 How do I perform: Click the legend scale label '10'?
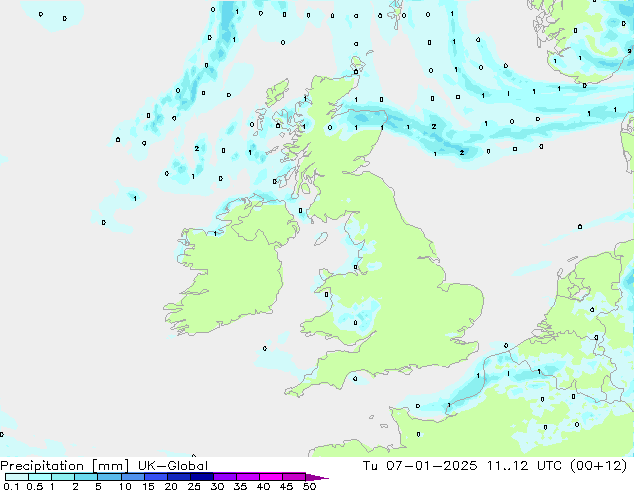[x=125, y=486]
